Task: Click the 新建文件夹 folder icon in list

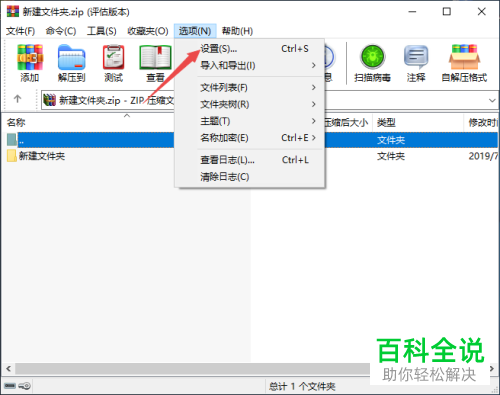Action: coord(12,156)
